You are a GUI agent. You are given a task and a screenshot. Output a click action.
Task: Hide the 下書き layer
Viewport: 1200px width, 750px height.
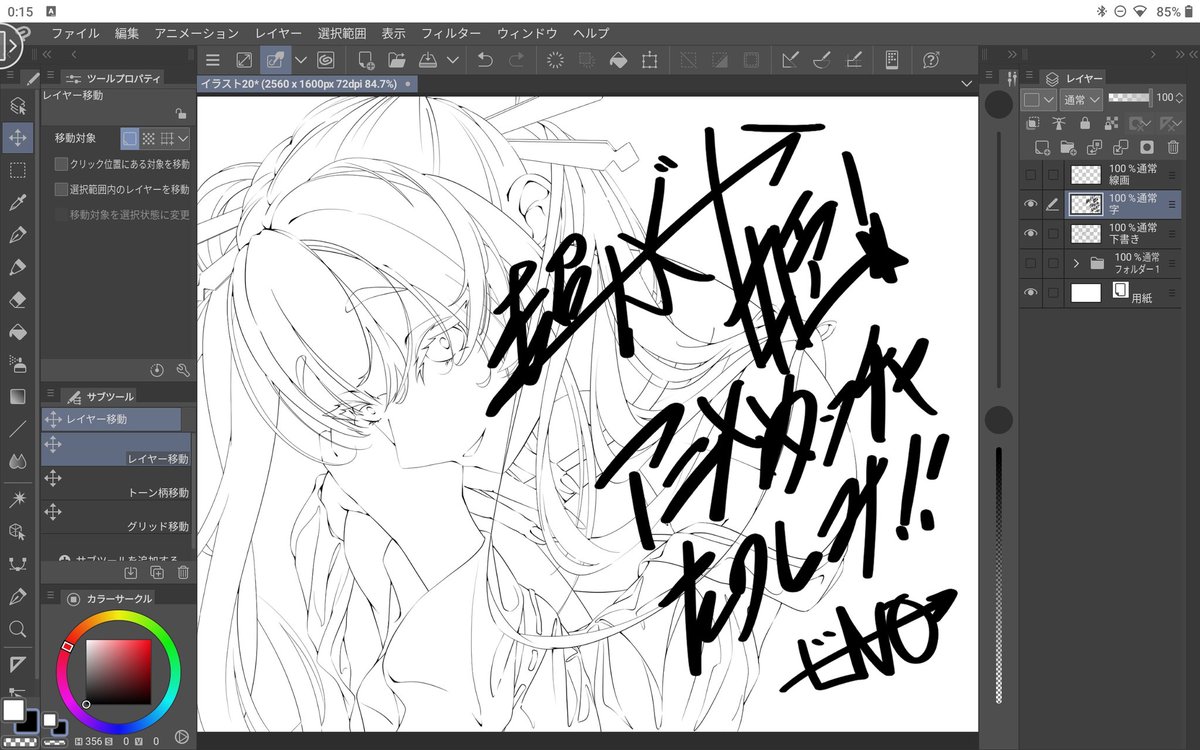(x=1031, y=233)
